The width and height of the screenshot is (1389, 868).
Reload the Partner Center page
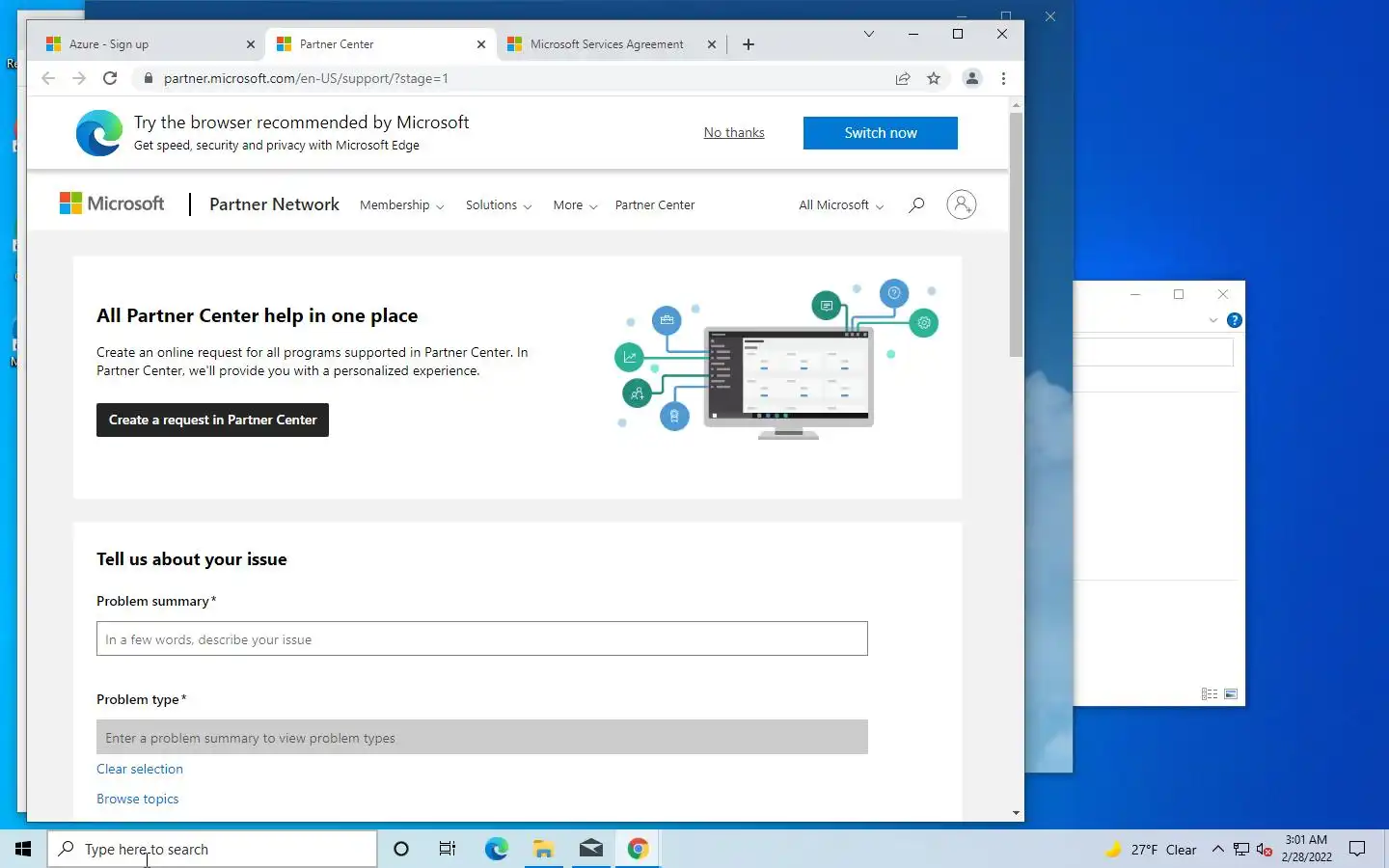(110, 78)
